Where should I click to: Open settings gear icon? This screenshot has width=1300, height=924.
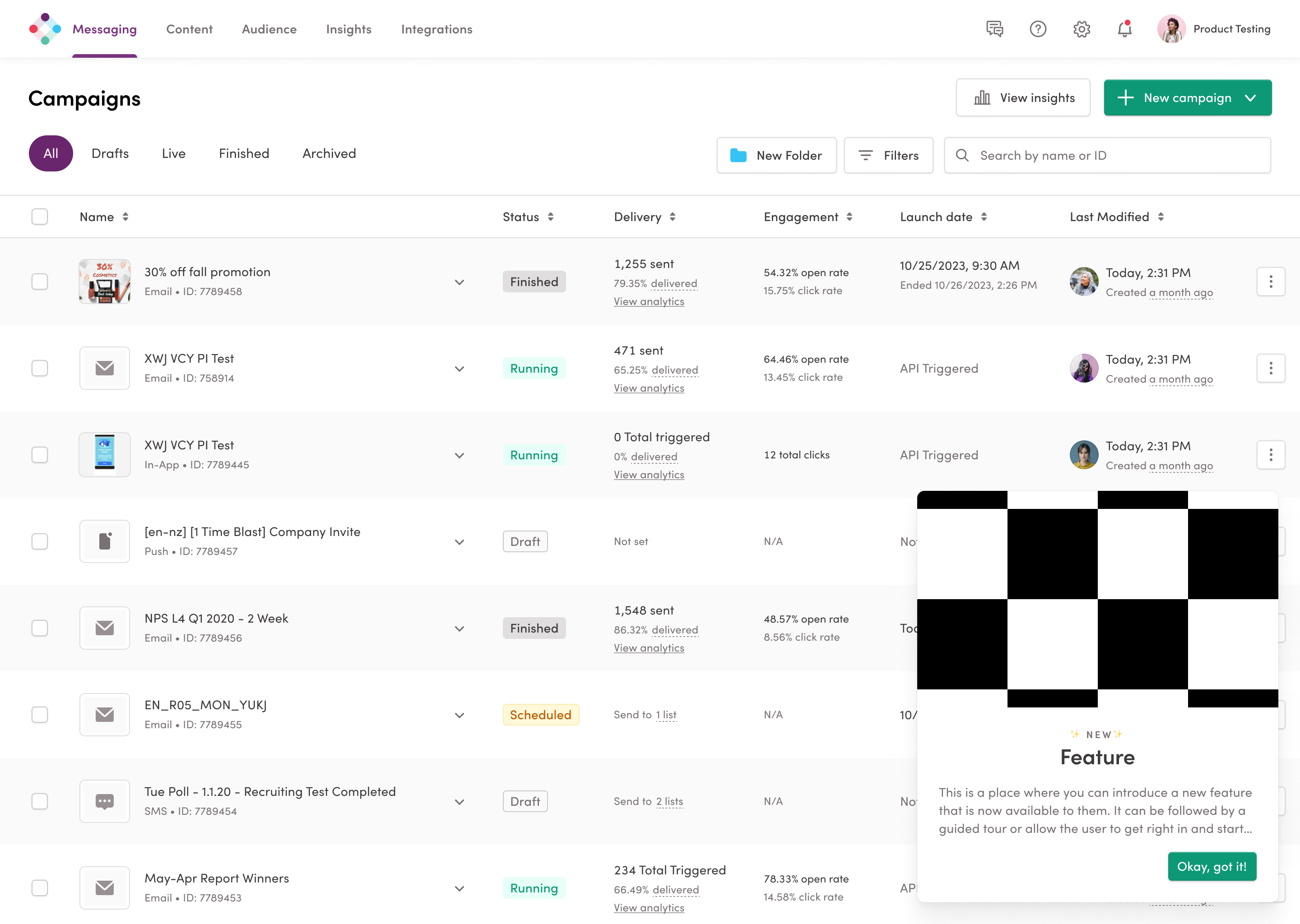point(1082,29)
